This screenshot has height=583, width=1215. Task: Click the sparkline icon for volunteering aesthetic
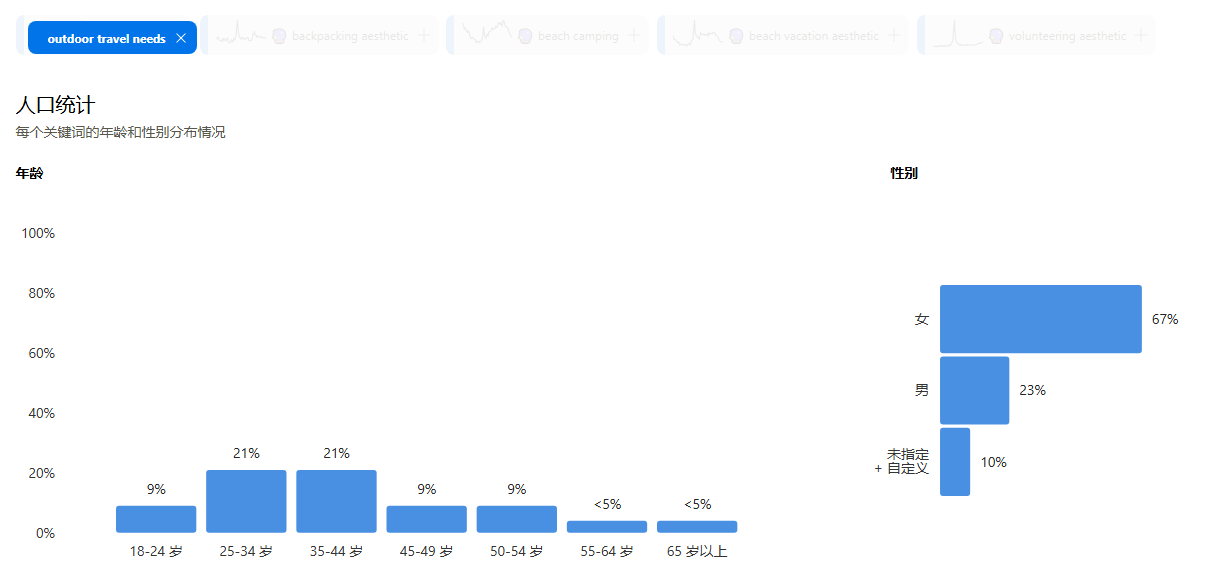pyautogui.click(x=957, y=35)
